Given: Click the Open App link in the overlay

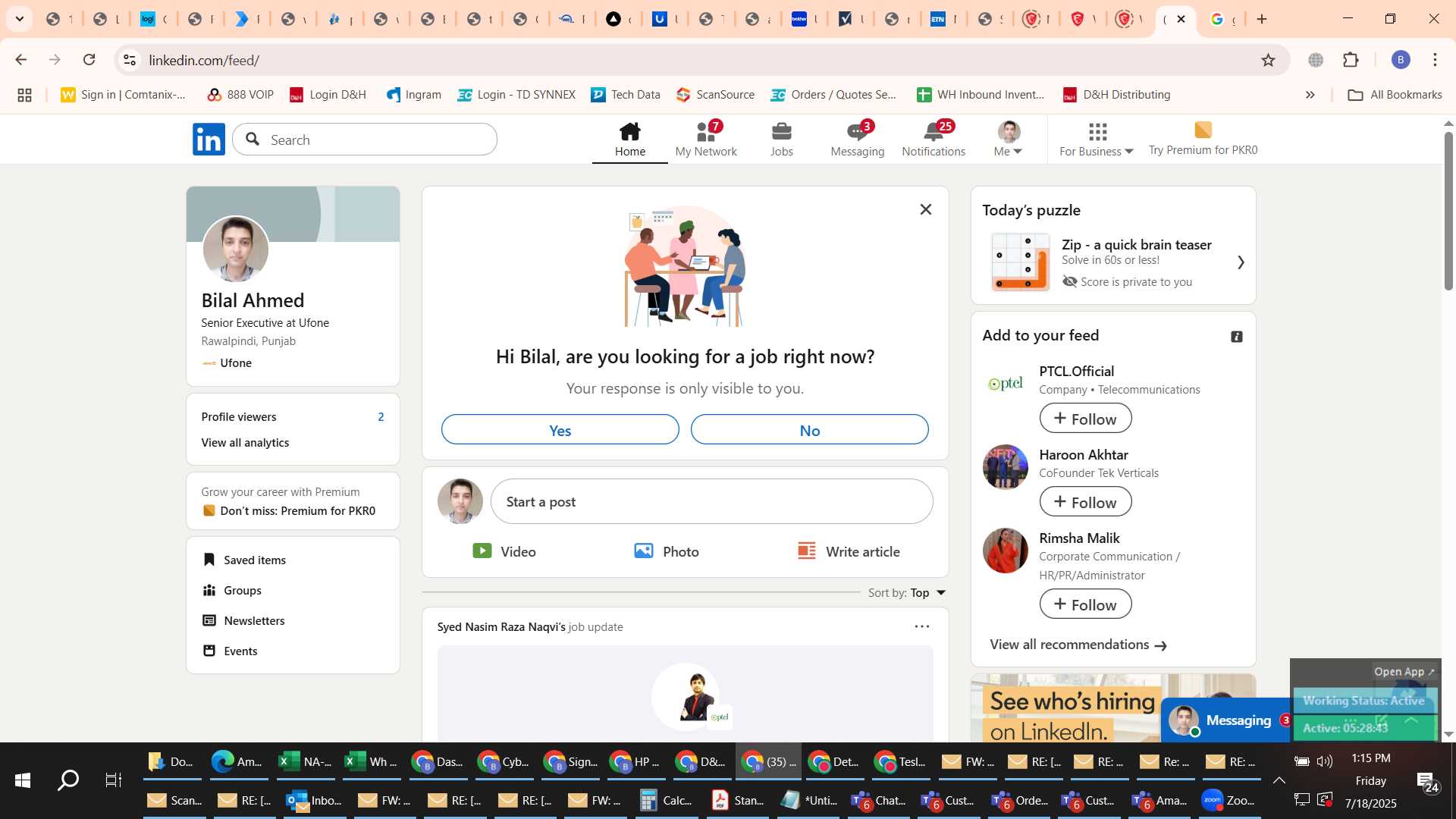Looking at the screenshot, I should point(1404,672).
